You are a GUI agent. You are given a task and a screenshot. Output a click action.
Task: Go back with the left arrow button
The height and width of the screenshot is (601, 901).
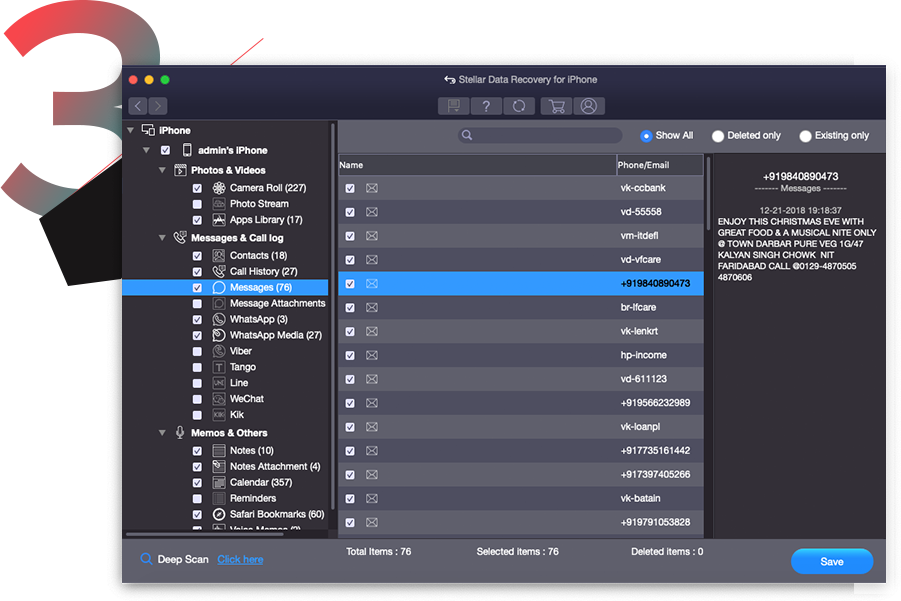(138, 106)
